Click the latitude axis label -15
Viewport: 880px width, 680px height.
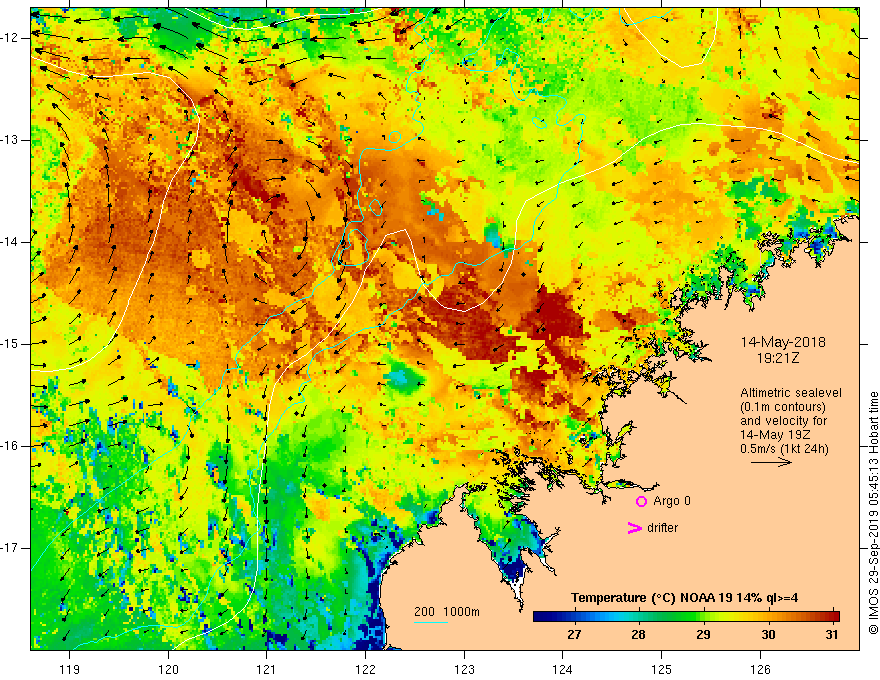pyautogui.click(x=10, y=344)
